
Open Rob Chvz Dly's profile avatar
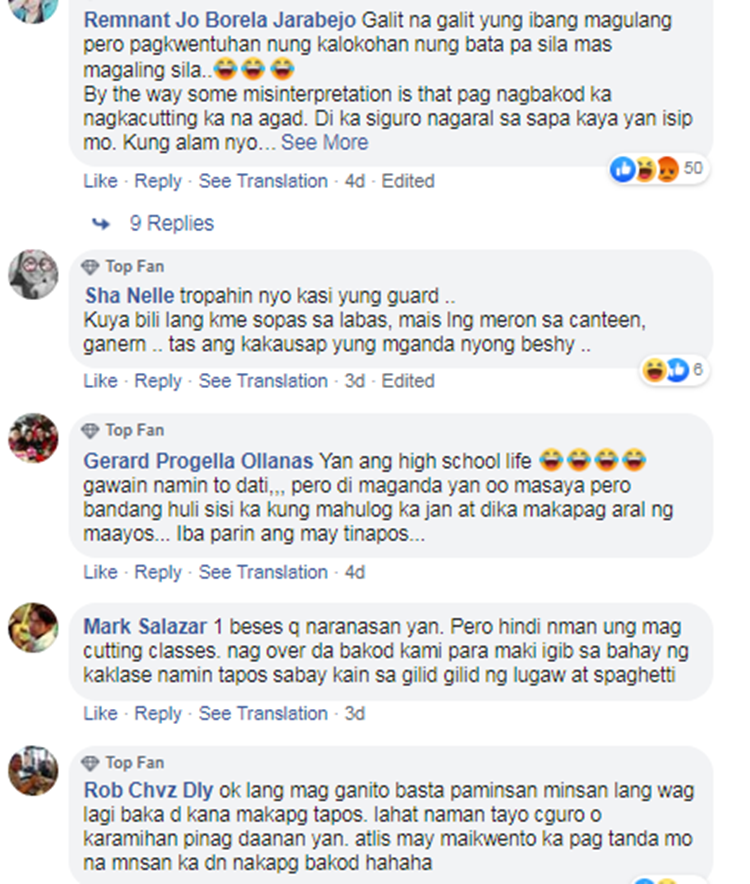[x=33, y=771]
